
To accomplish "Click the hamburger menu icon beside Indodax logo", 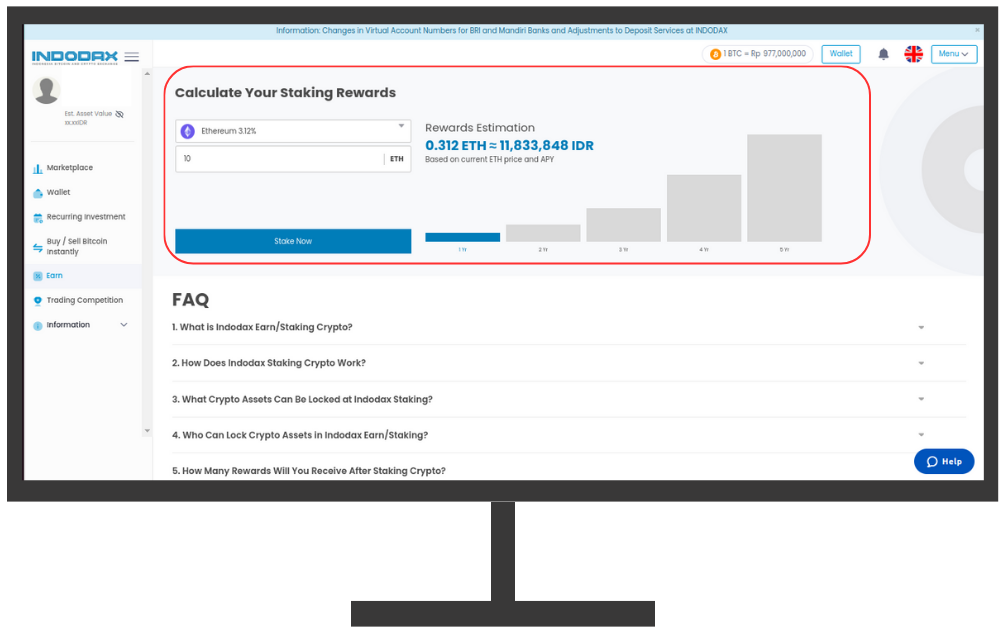I will [131, 57].
